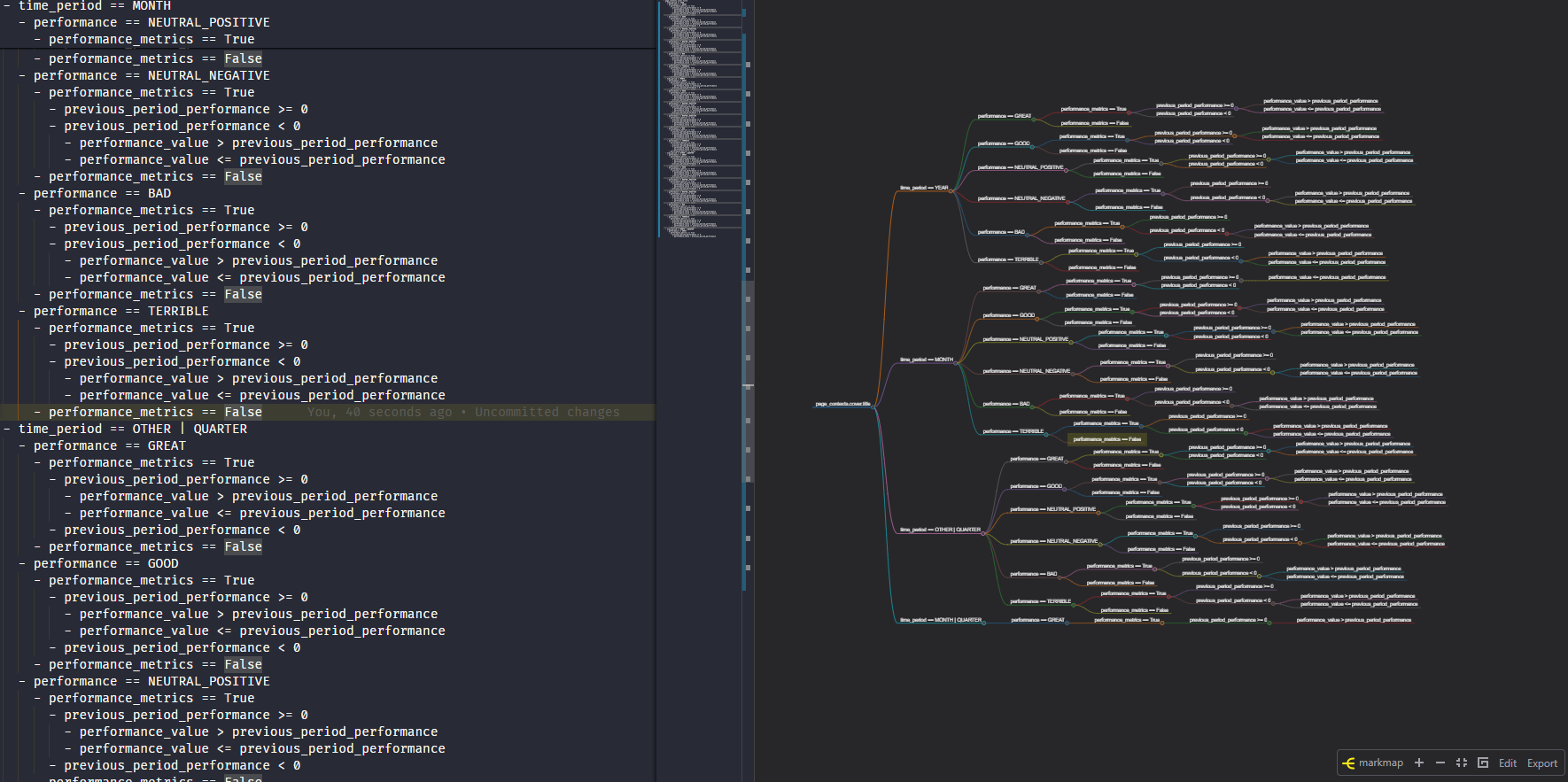Collapse YEAR performance == GREAT node circle

tap(1034, 118)
